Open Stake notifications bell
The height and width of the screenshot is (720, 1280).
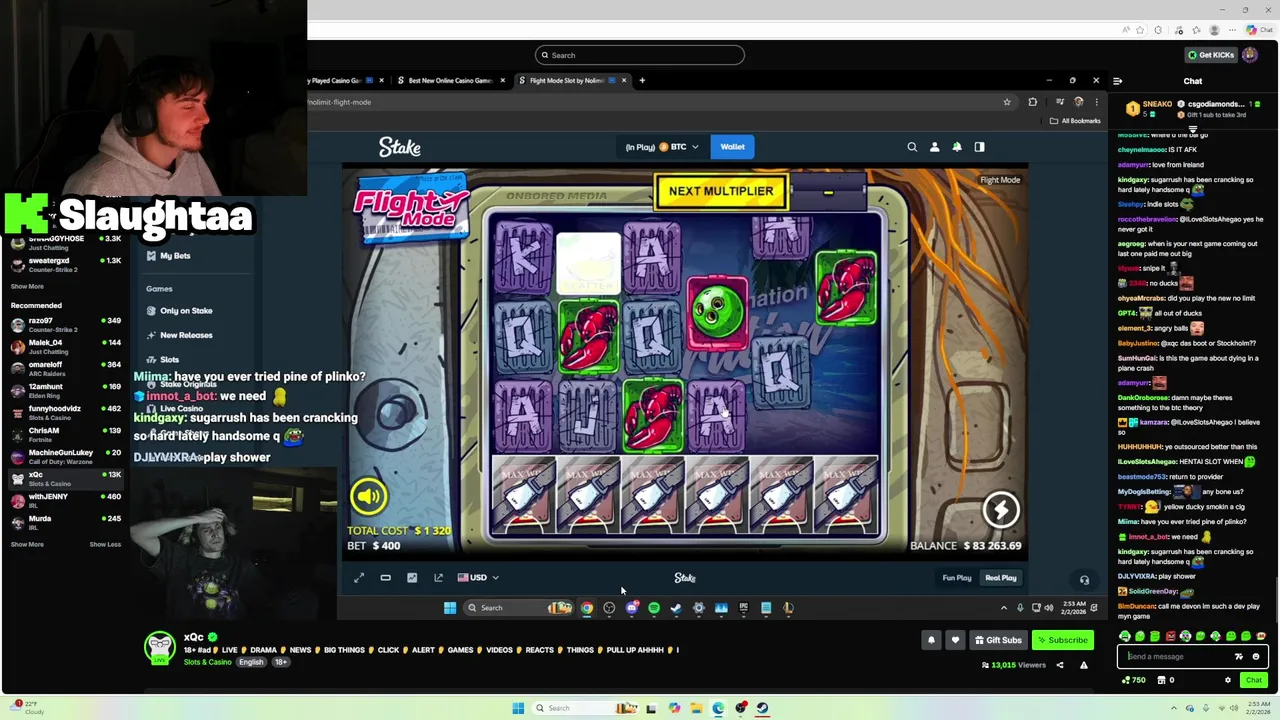tap(957, 147)
